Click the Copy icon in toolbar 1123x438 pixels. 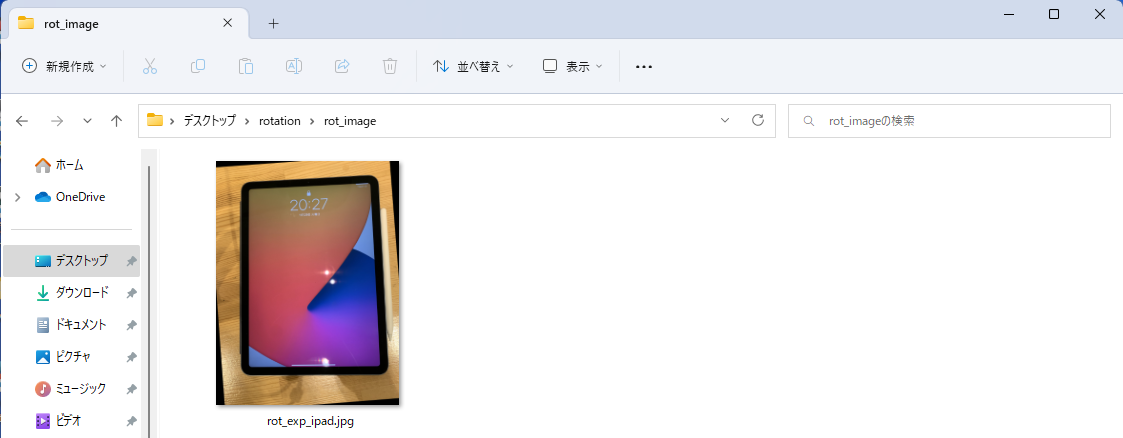tap(198, 67)
